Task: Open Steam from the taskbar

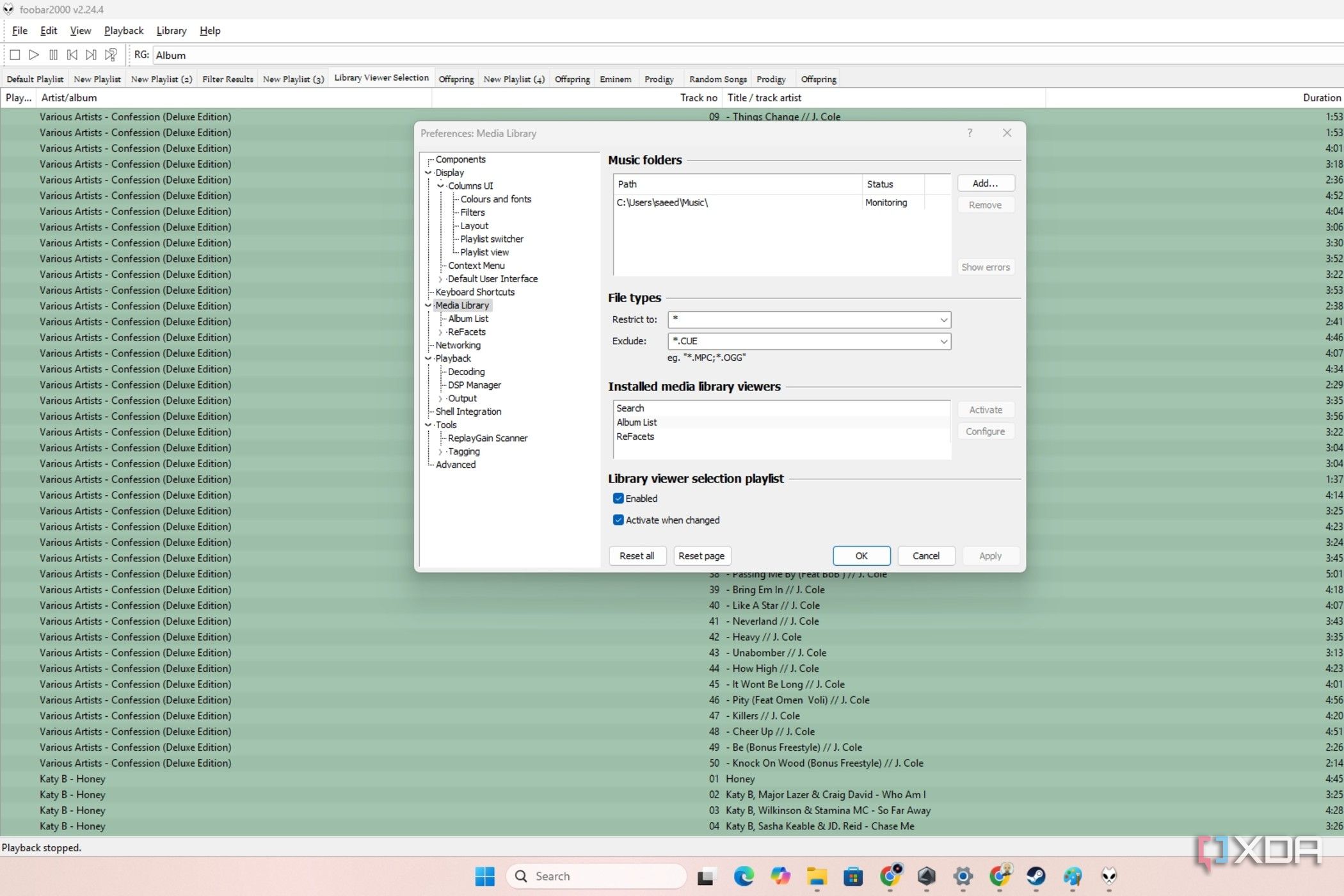Action: [x=1036, y=876]
